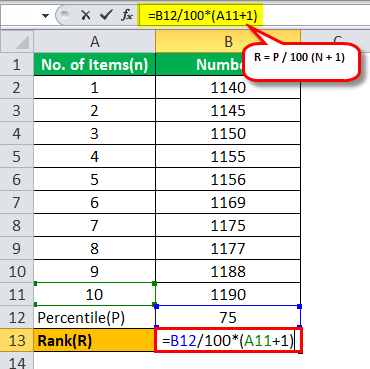370x369 pixels.
Task: Click cell A2 containing 1
Action: point(95,87)
